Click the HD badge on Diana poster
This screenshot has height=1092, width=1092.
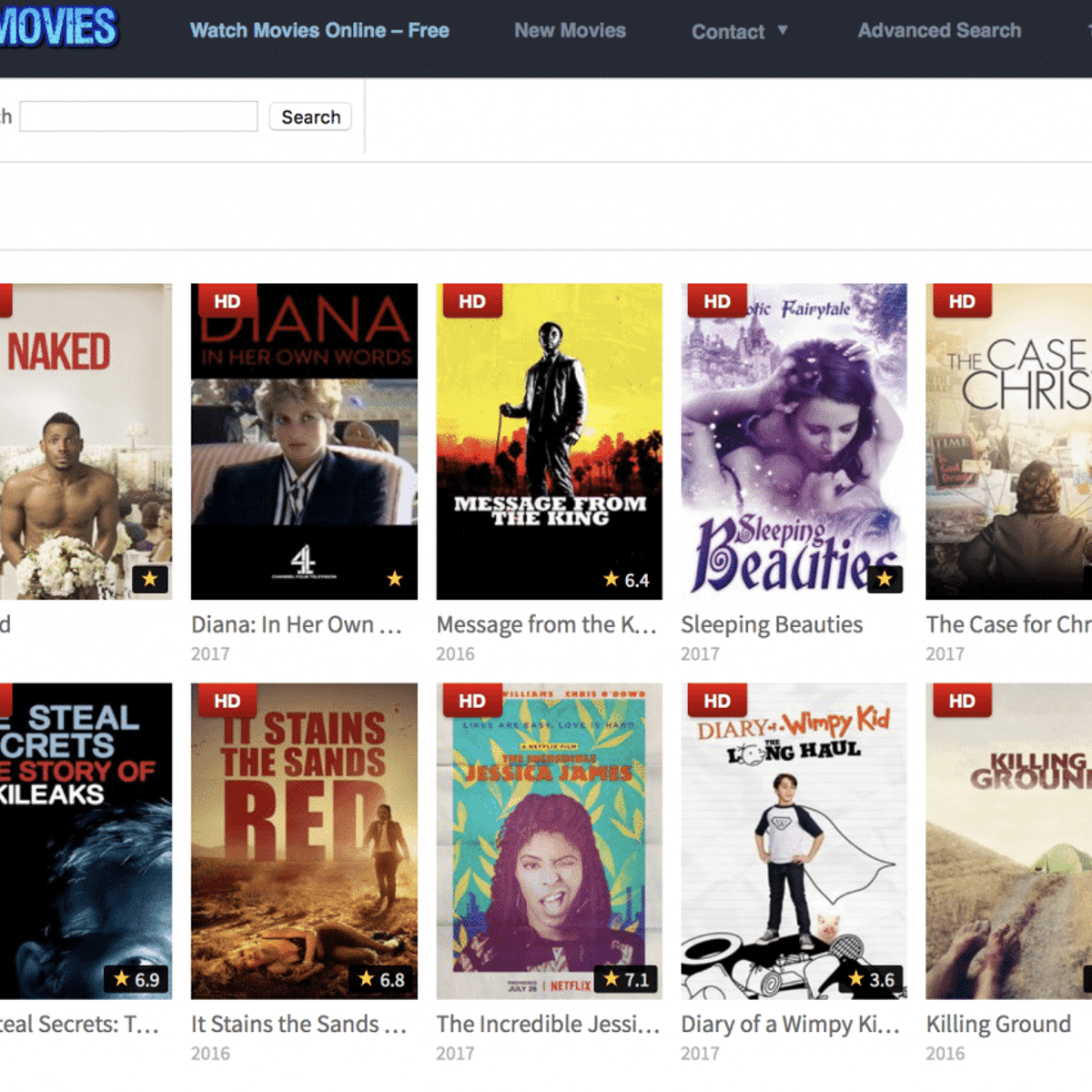(x=226, y=301)
